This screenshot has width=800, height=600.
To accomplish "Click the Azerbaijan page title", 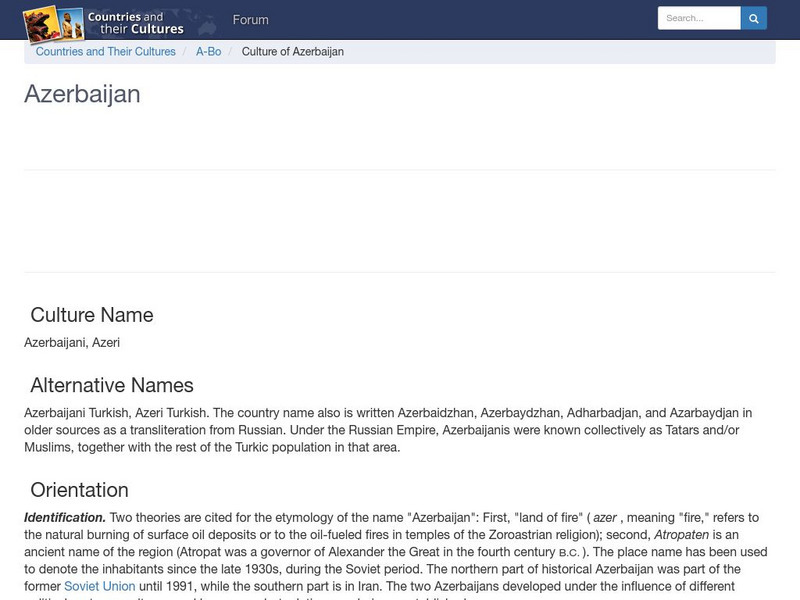I will click(82, 94).
